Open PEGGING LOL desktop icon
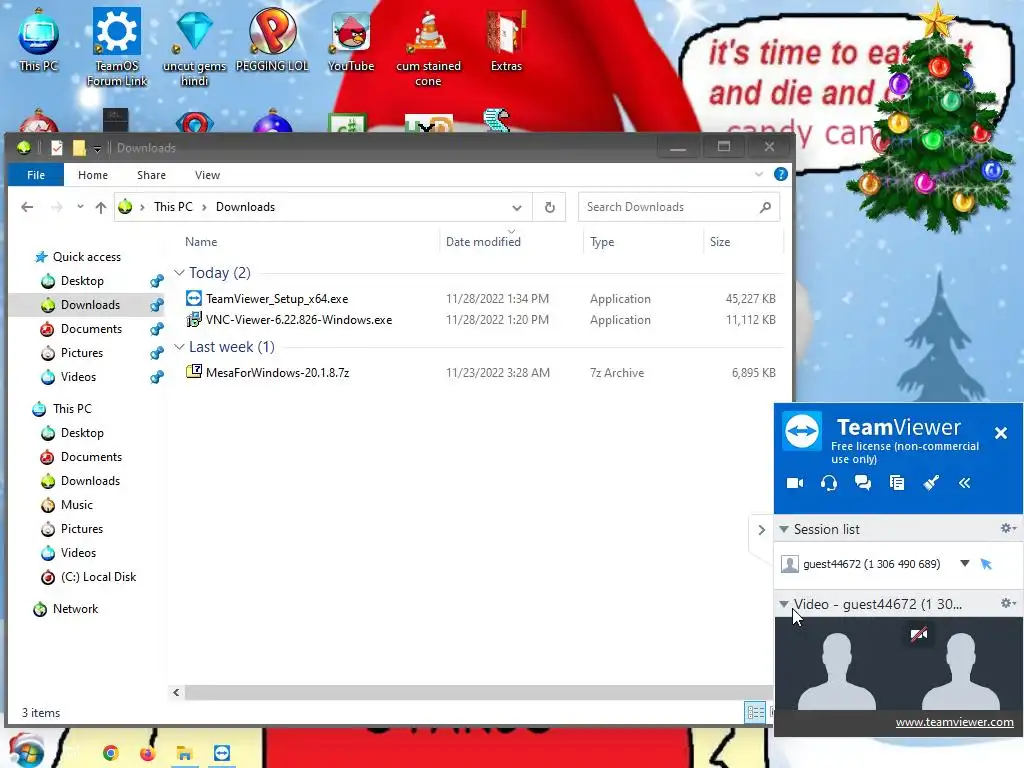This screenshot has width=1024, height=768. (272, 39)
